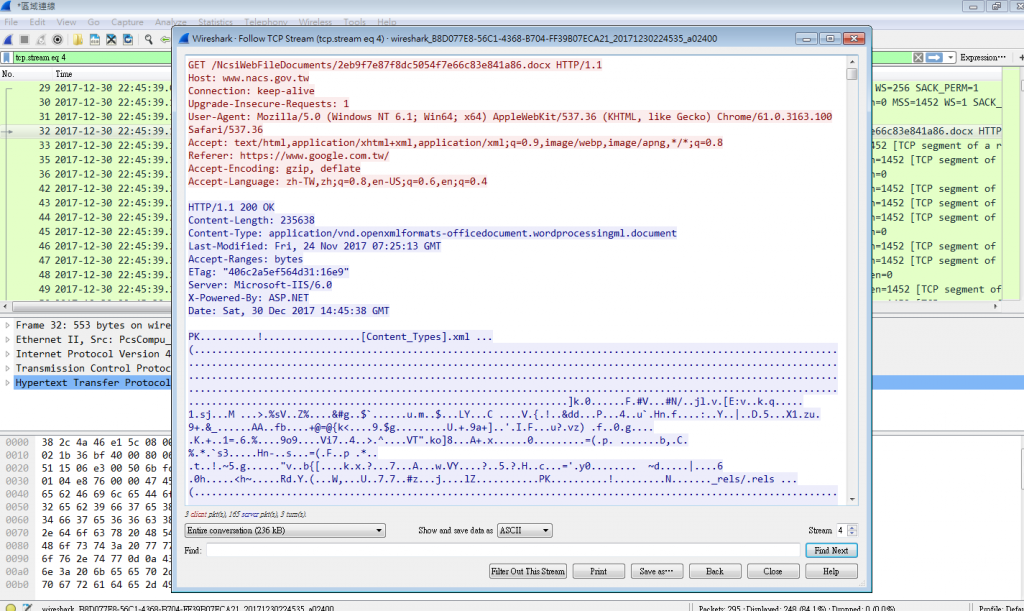Select packet row number 36
Viewport: 1024px width, 611px height.
coord(86,174)
